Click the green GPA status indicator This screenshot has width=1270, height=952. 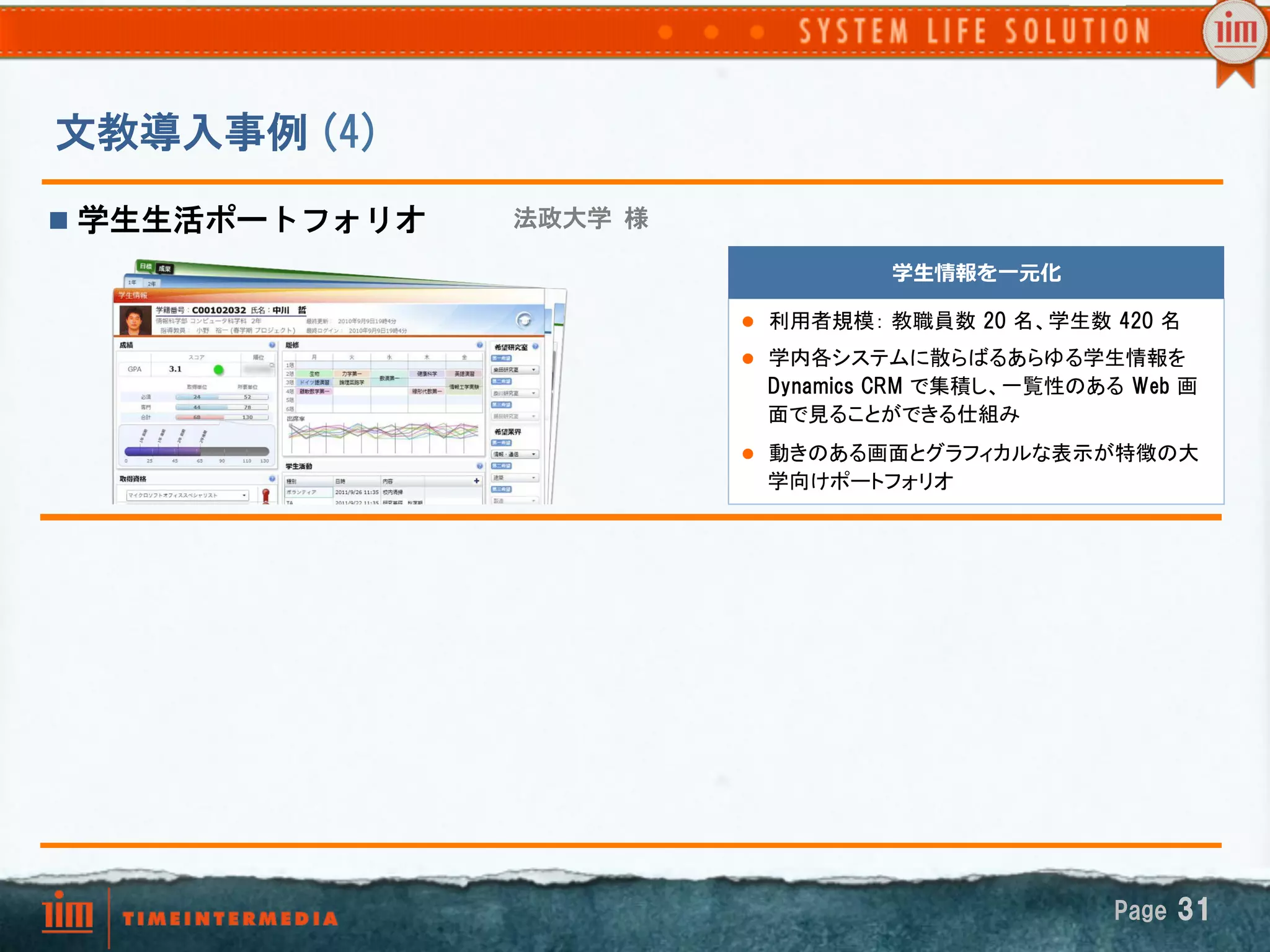click(218, 370)
